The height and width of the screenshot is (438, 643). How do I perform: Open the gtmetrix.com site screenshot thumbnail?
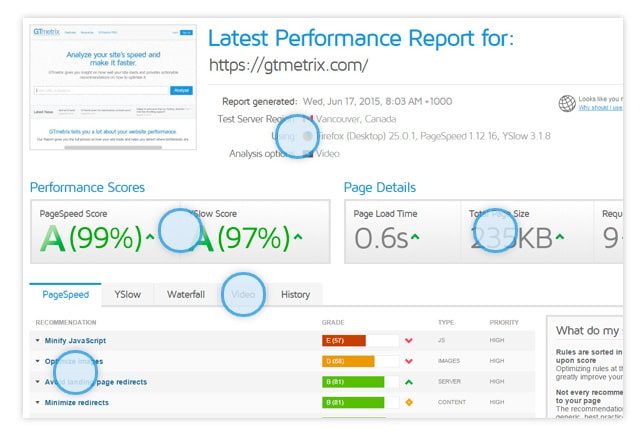[x=113, y=87]
